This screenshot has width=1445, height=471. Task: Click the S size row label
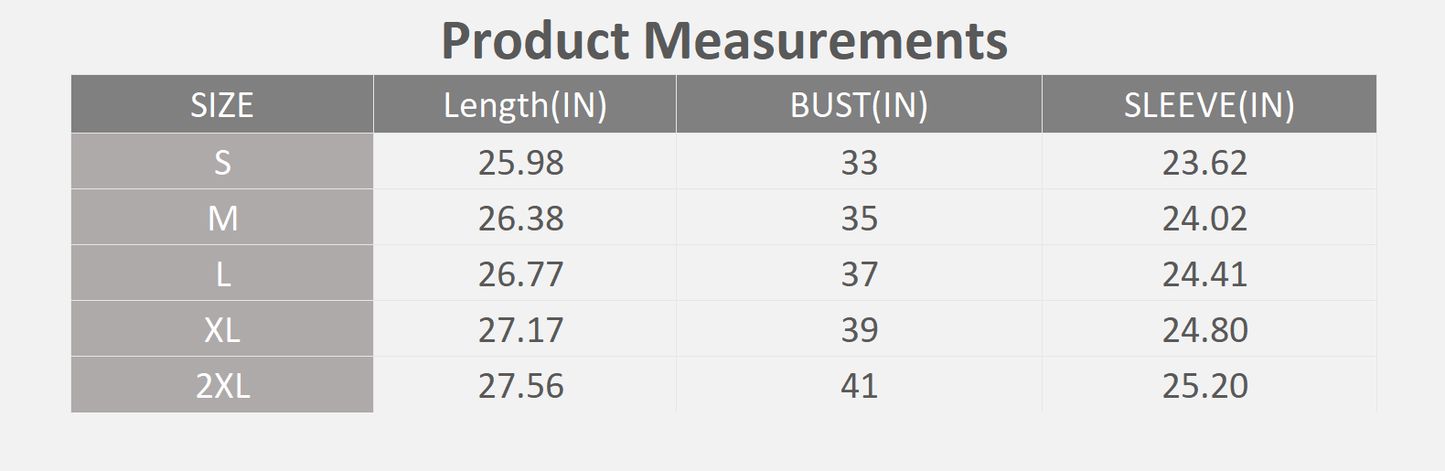222,161
